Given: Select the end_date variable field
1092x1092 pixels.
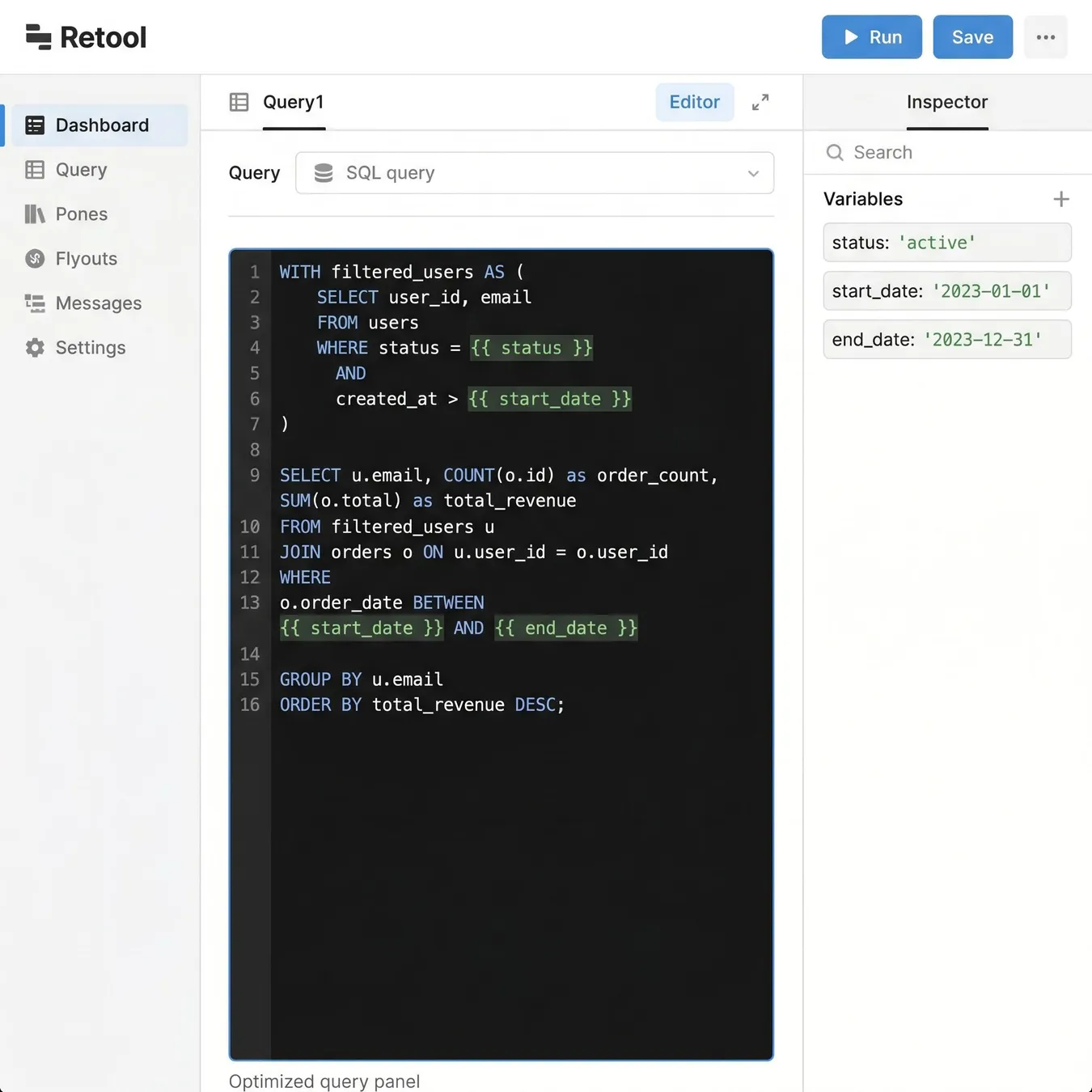Looking at the screenshot, I should tap(947, 340).
